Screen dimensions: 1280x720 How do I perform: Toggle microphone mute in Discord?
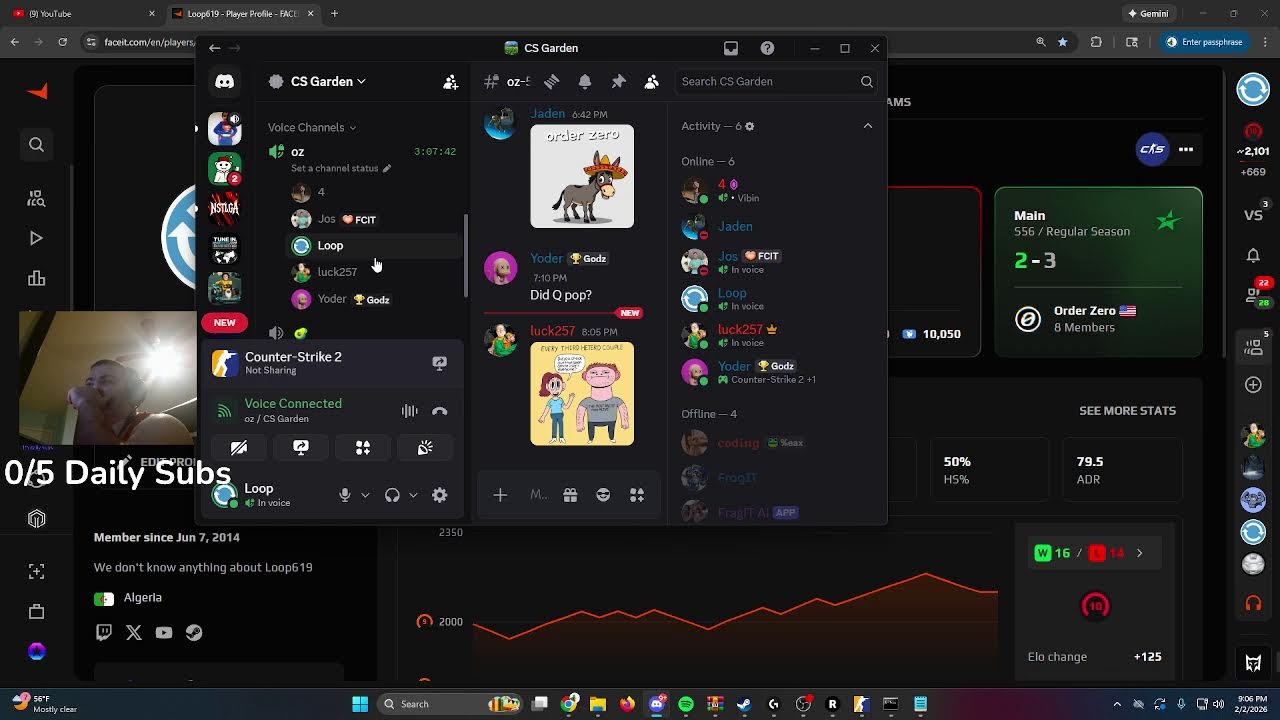click(344, 495)
